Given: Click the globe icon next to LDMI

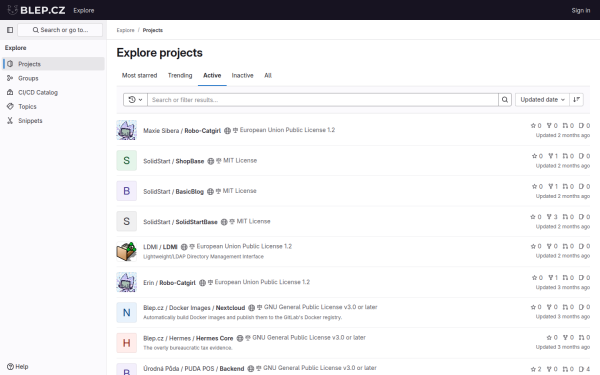Looking at the screenshot, I should 184,247.
